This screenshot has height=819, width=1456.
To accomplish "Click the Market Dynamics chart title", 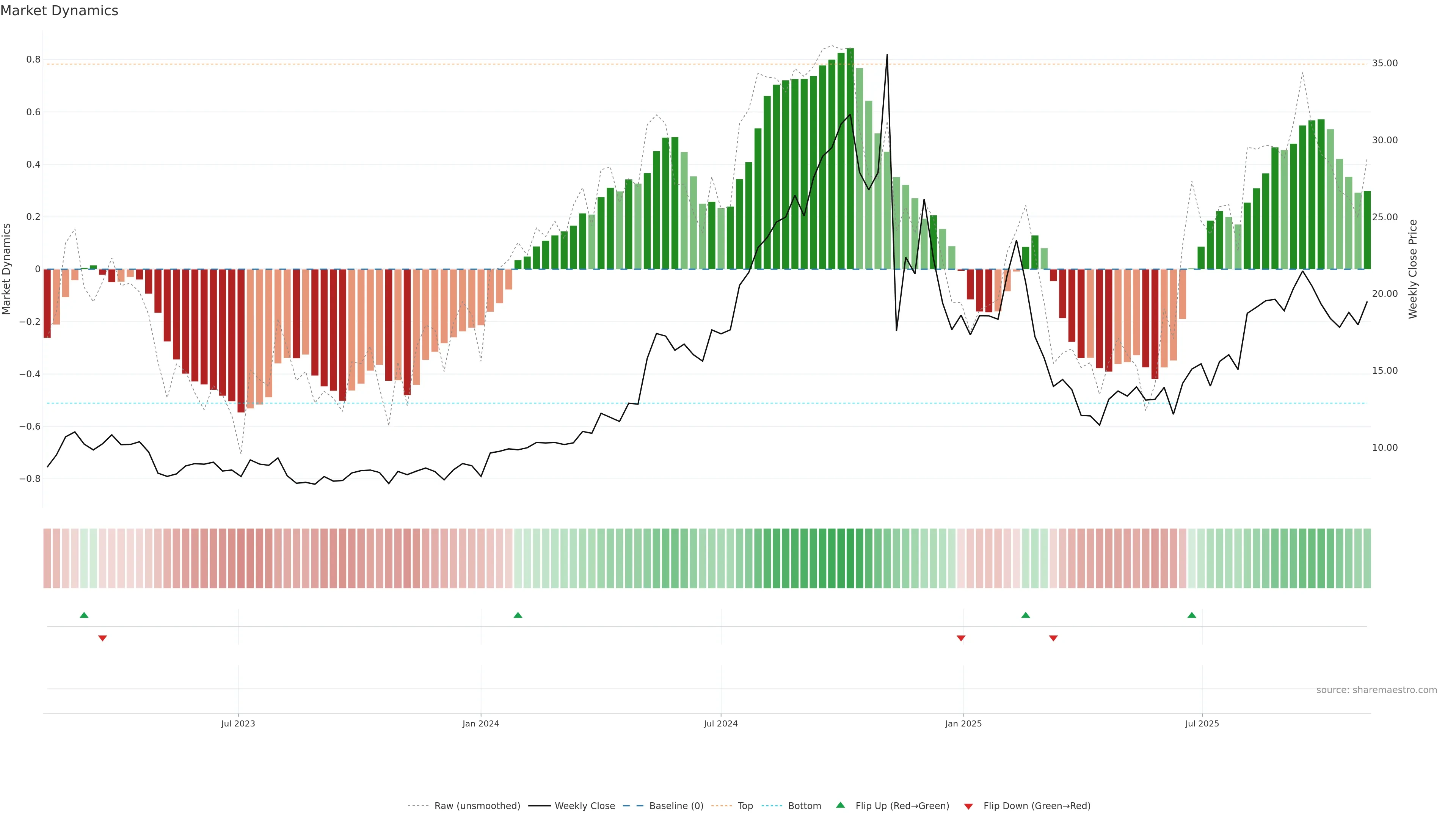I will [x=60, y=11].
